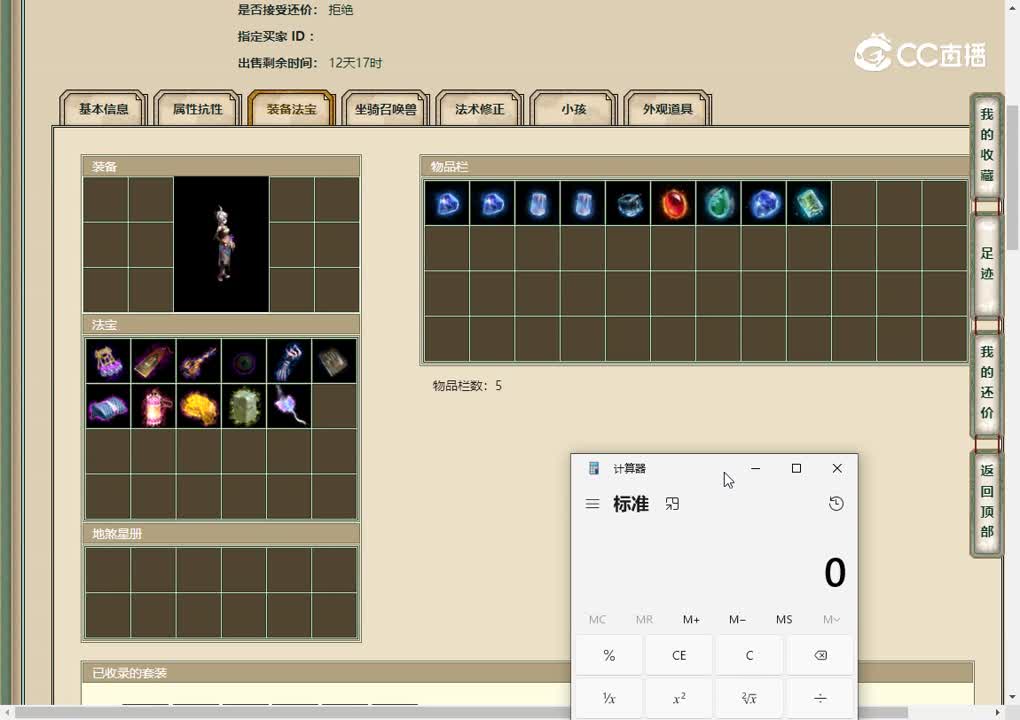Click the green round jade gem
This screenshot has width=1020, height=720.
coord(718,203)
